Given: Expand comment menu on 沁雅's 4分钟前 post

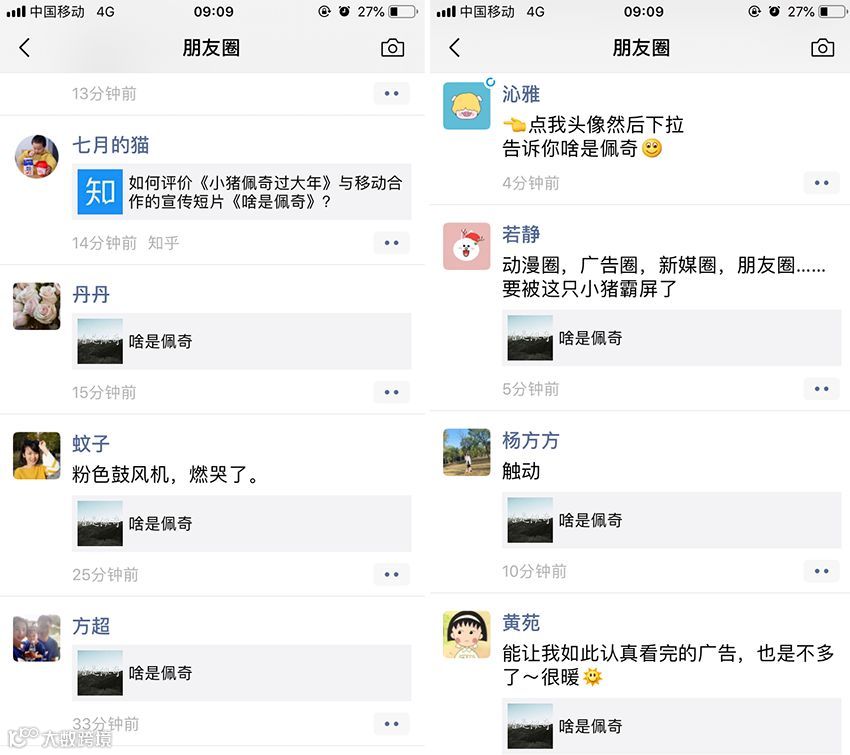Looking at the screenshot, I should 821,183.
